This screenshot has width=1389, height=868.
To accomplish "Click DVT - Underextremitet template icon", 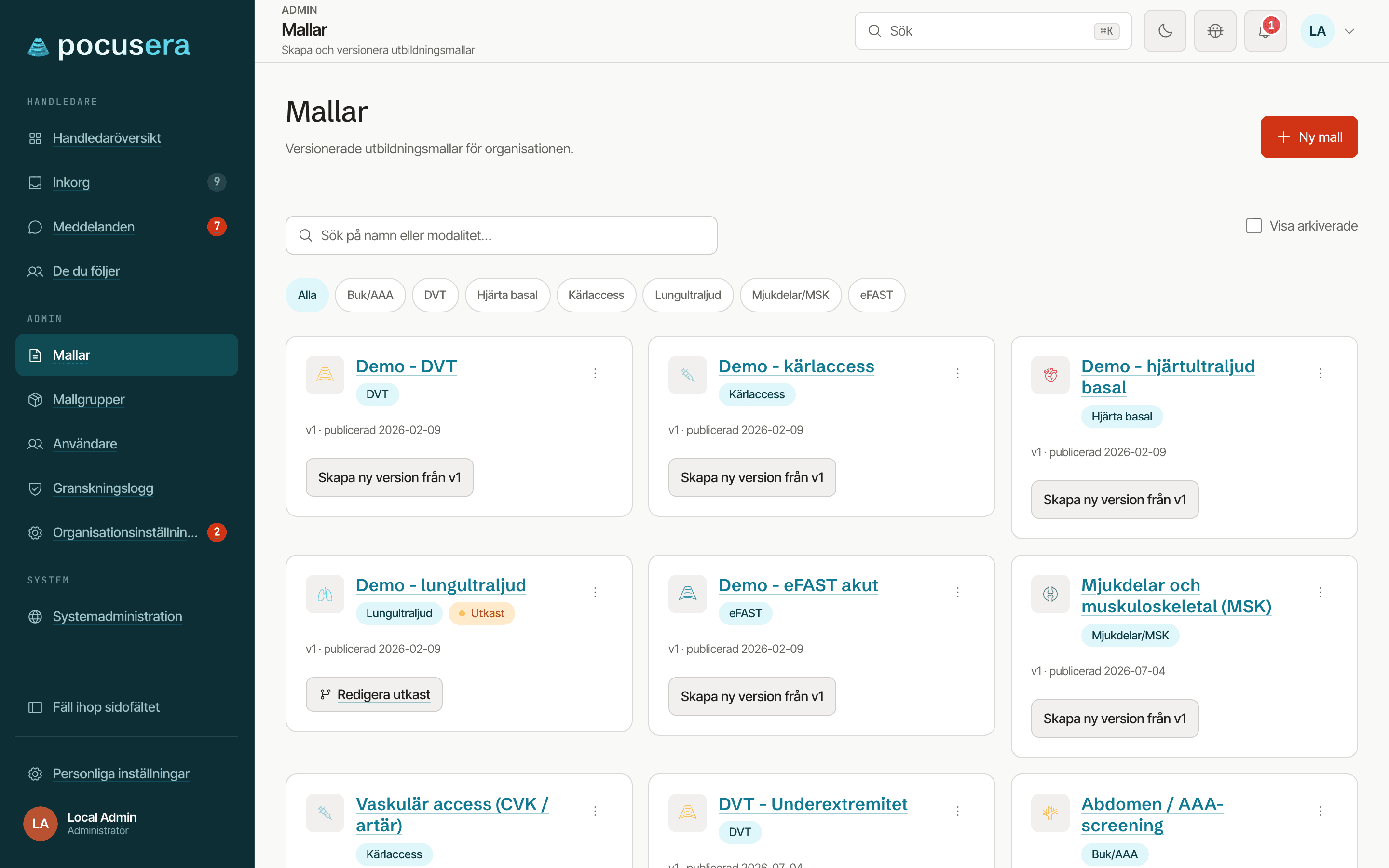I will [x=688, y=813].
